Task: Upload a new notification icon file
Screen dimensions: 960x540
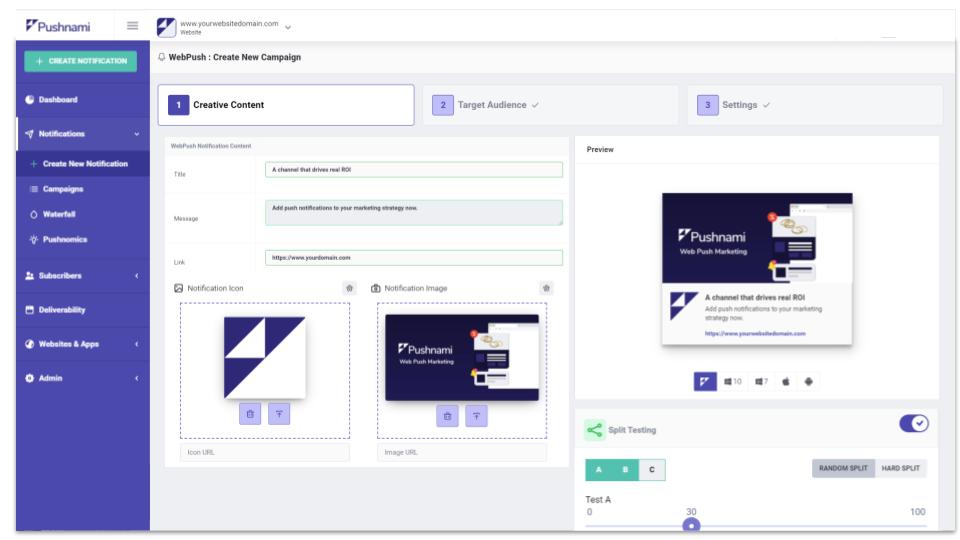Action: (x=279, y=415)
